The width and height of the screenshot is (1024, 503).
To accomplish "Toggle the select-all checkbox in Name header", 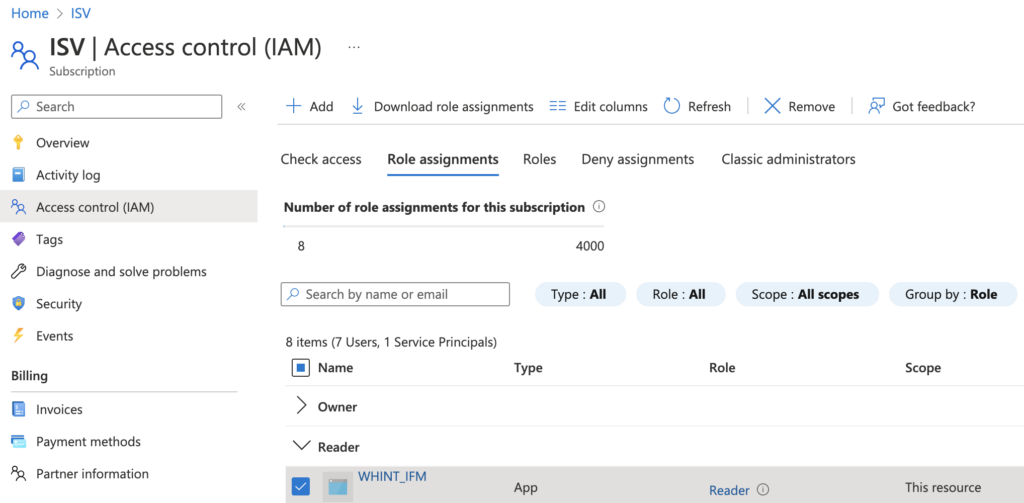I will [x=300, y=368].
